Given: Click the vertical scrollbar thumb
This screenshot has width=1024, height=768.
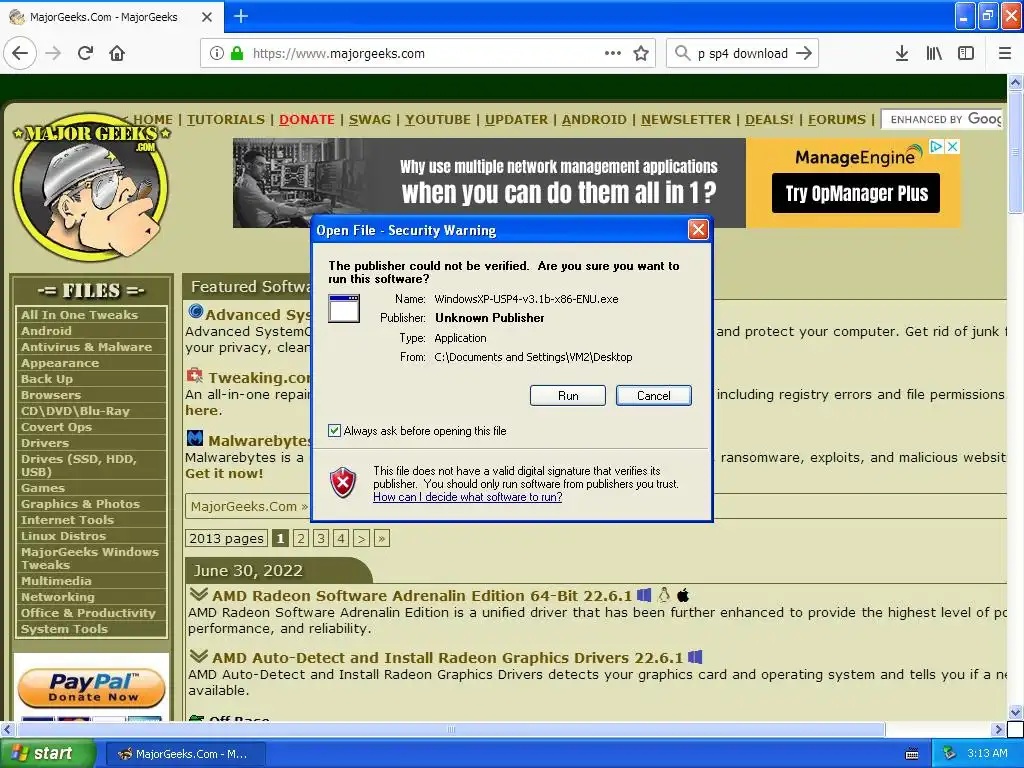Looking at the screenshot, I should click(1016, 152).
